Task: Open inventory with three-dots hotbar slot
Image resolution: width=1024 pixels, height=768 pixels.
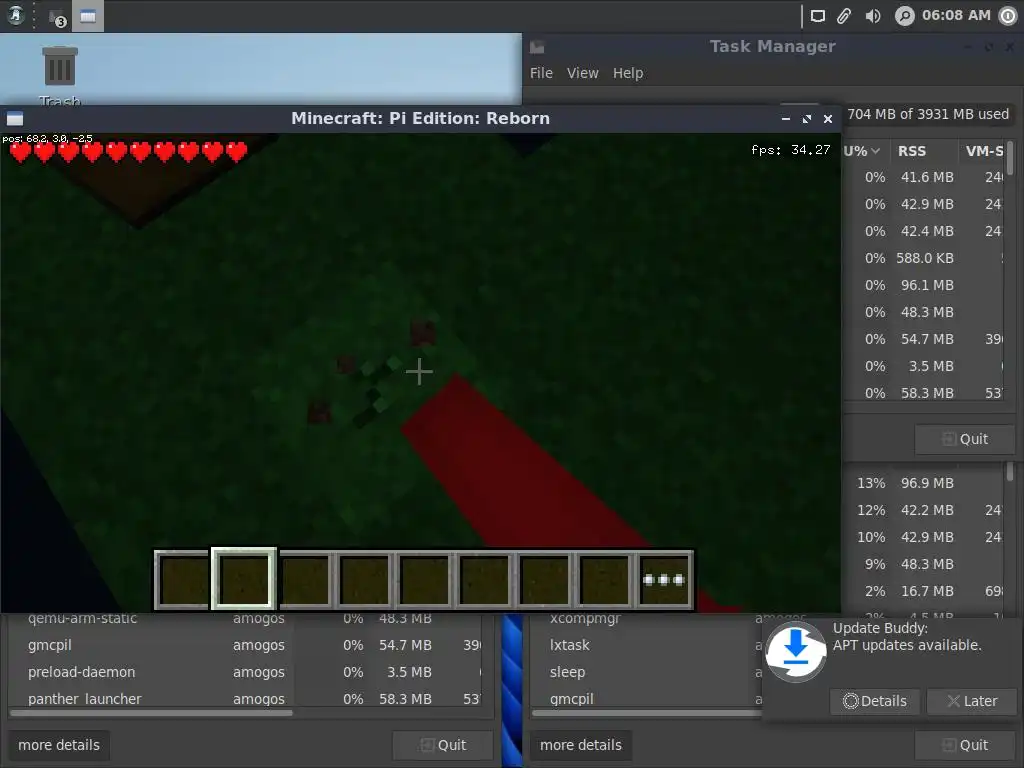Action: tap(664, 579)
